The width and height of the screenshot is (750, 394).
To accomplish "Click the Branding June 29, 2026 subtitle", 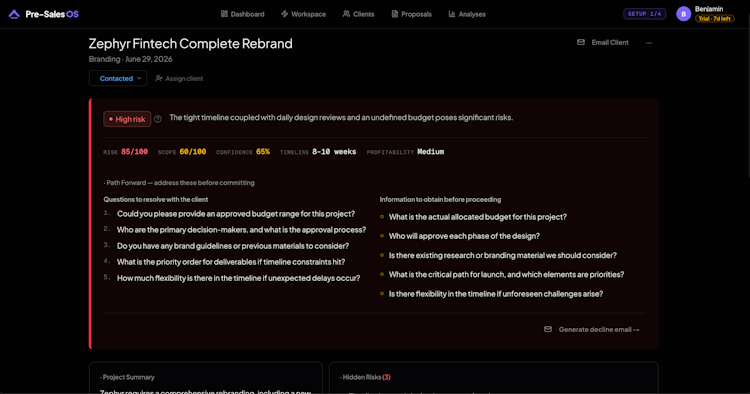I will point(131,59).
